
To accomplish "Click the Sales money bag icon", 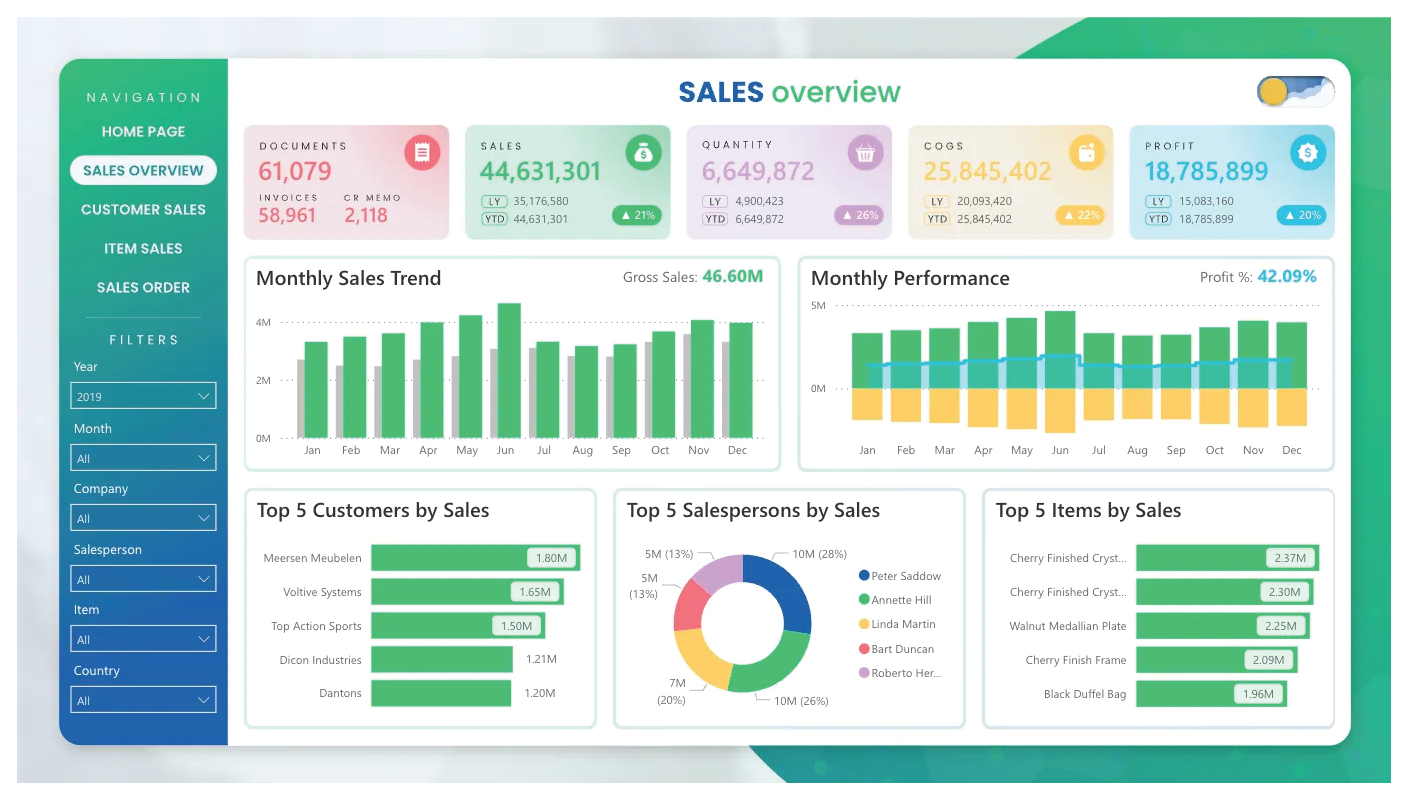I will 643,153.
